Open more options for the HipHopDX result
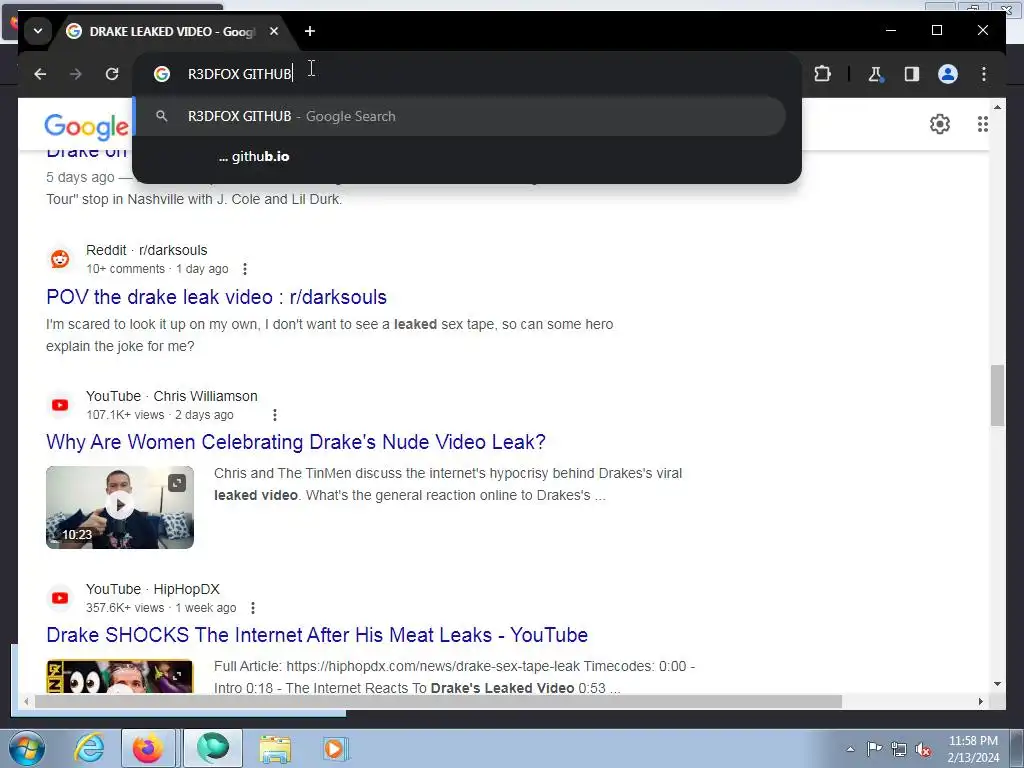This screenshot has height=768, width=1024. click(253, 608)
